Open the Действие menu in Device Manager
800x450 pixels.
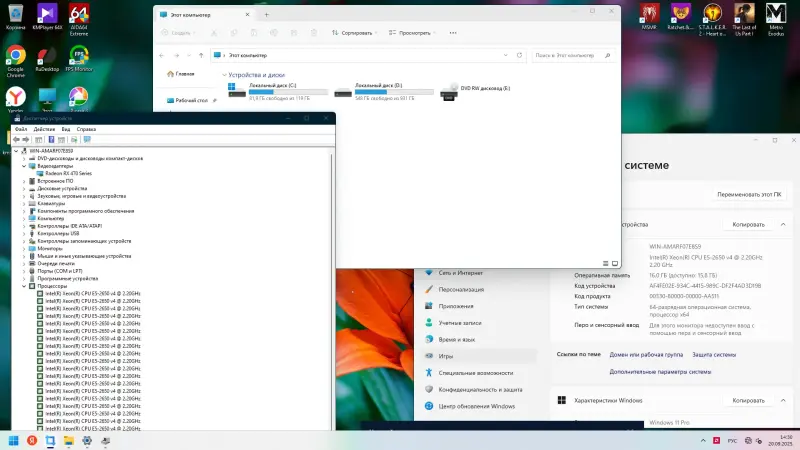[44, 129]
